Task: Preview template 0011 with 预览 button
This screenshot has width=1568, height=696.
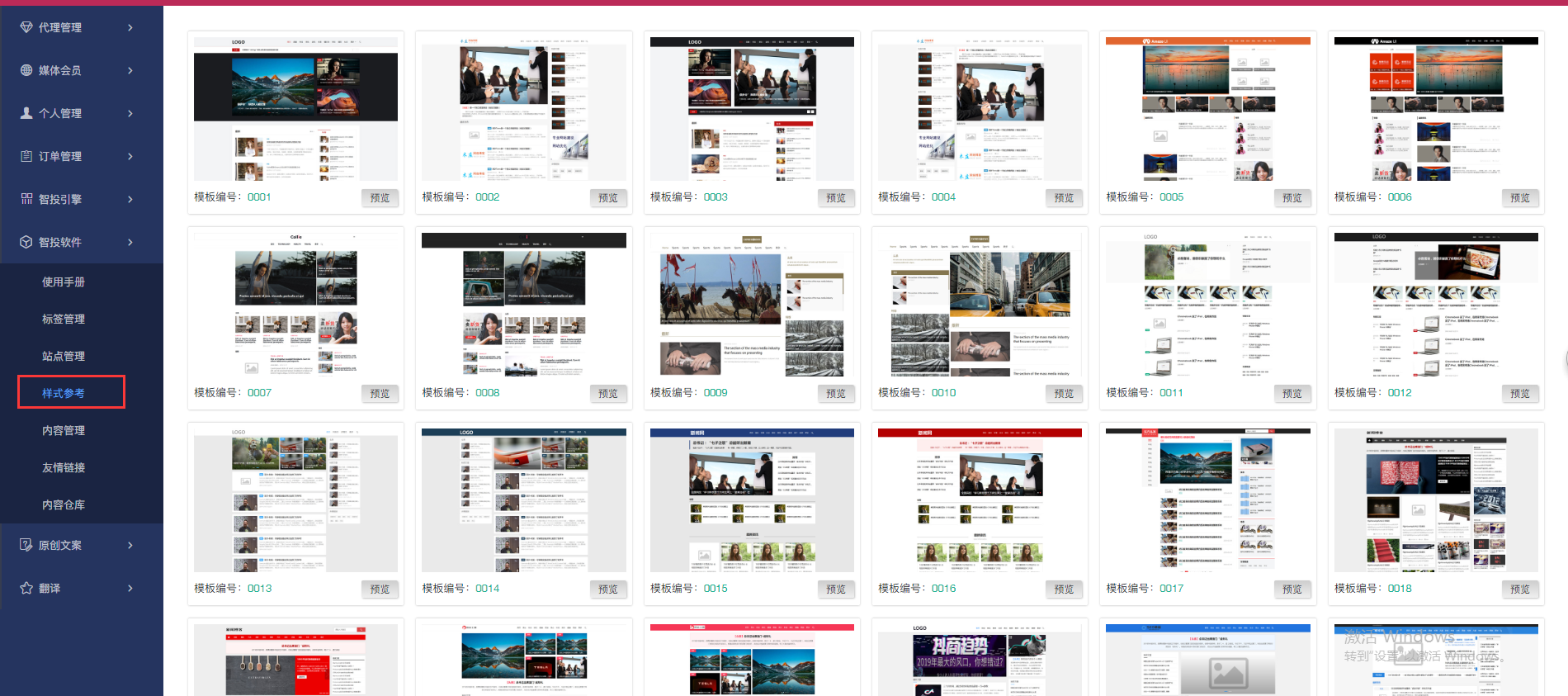Action: tap(1292, 393)
